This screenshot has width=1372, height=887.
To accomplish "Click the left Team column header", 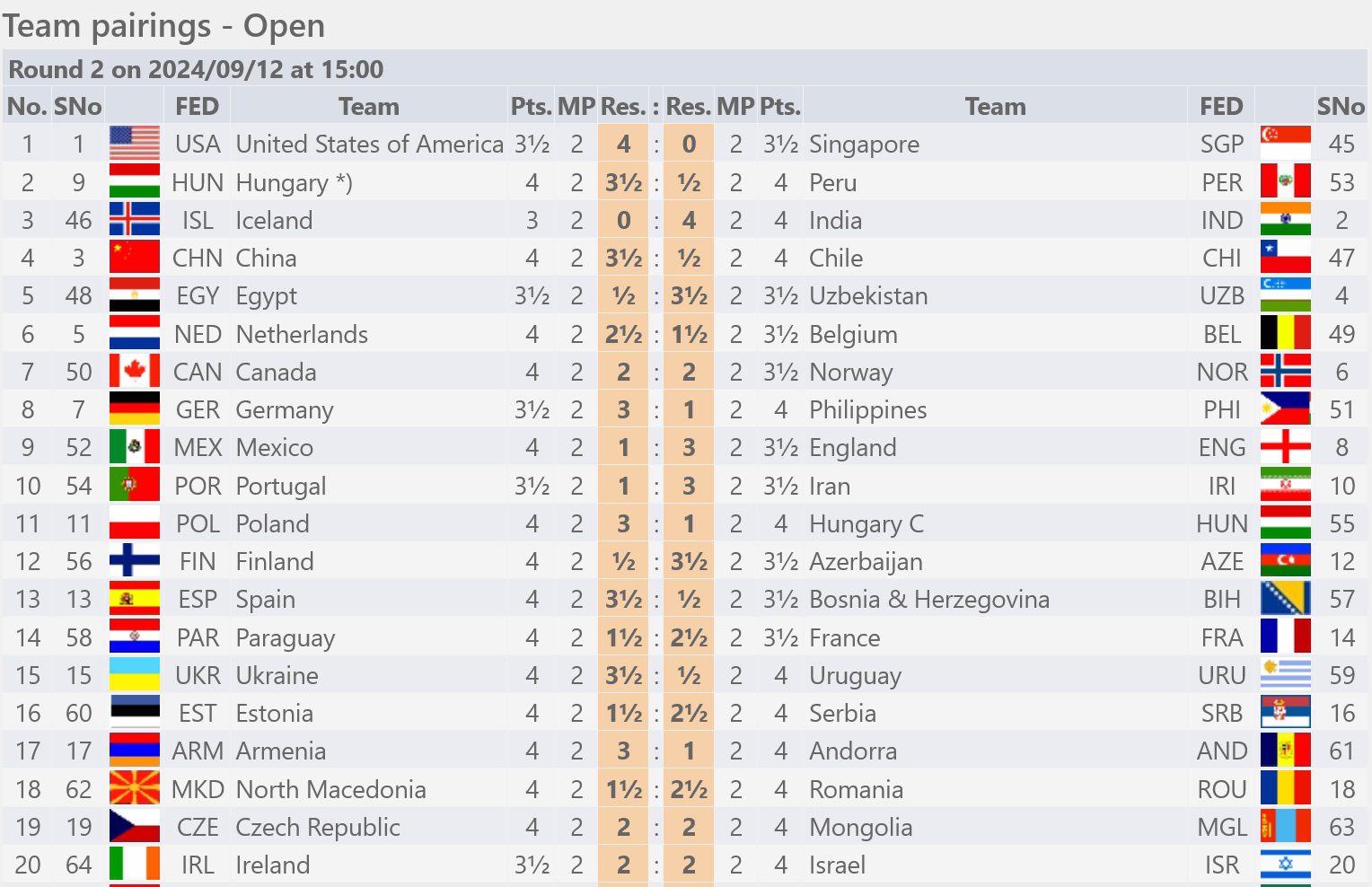I will point(369,106).
